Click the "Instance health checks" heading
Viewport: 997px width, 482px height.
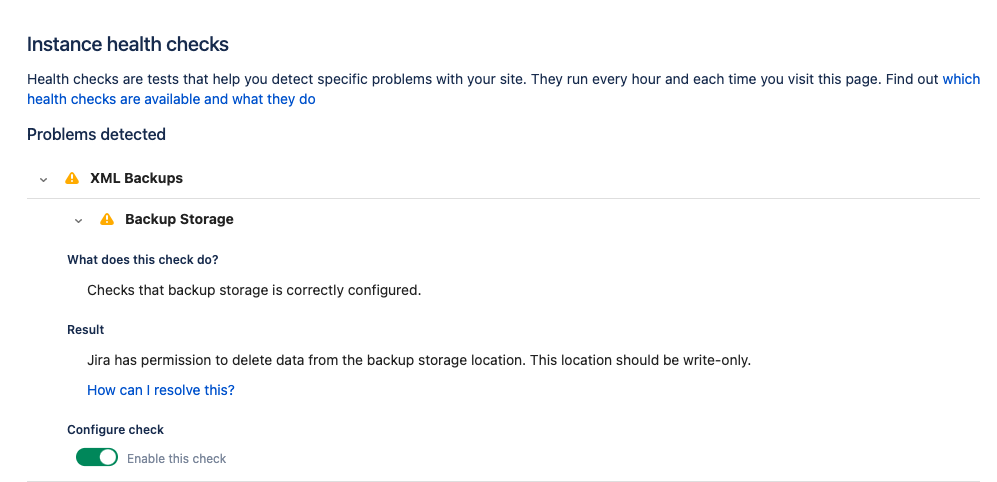[x=128, y=44]
